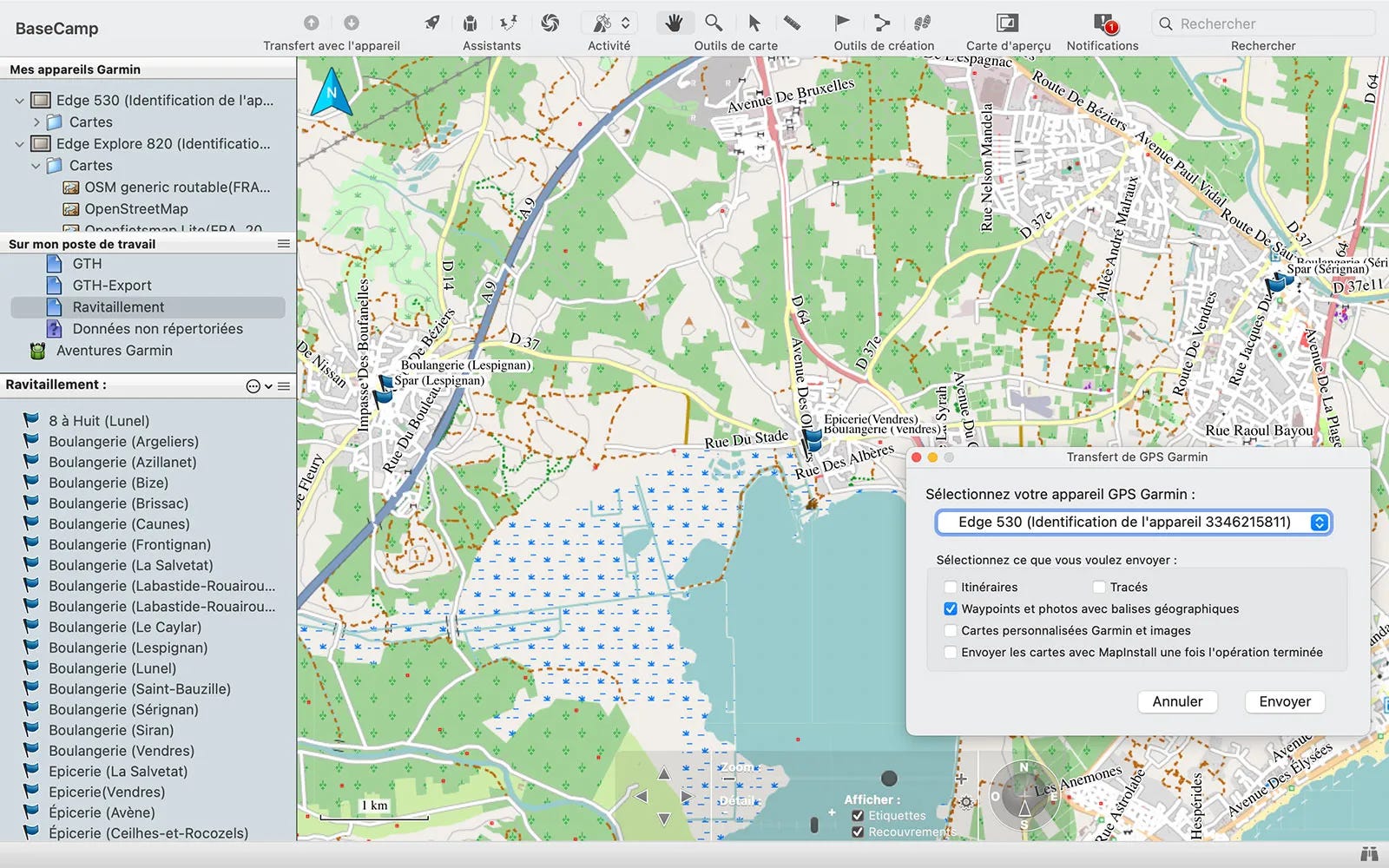Select waypoint Boulangerie (Lespignan) in list
Screen dimensions: 1389x868
point(128,648)
